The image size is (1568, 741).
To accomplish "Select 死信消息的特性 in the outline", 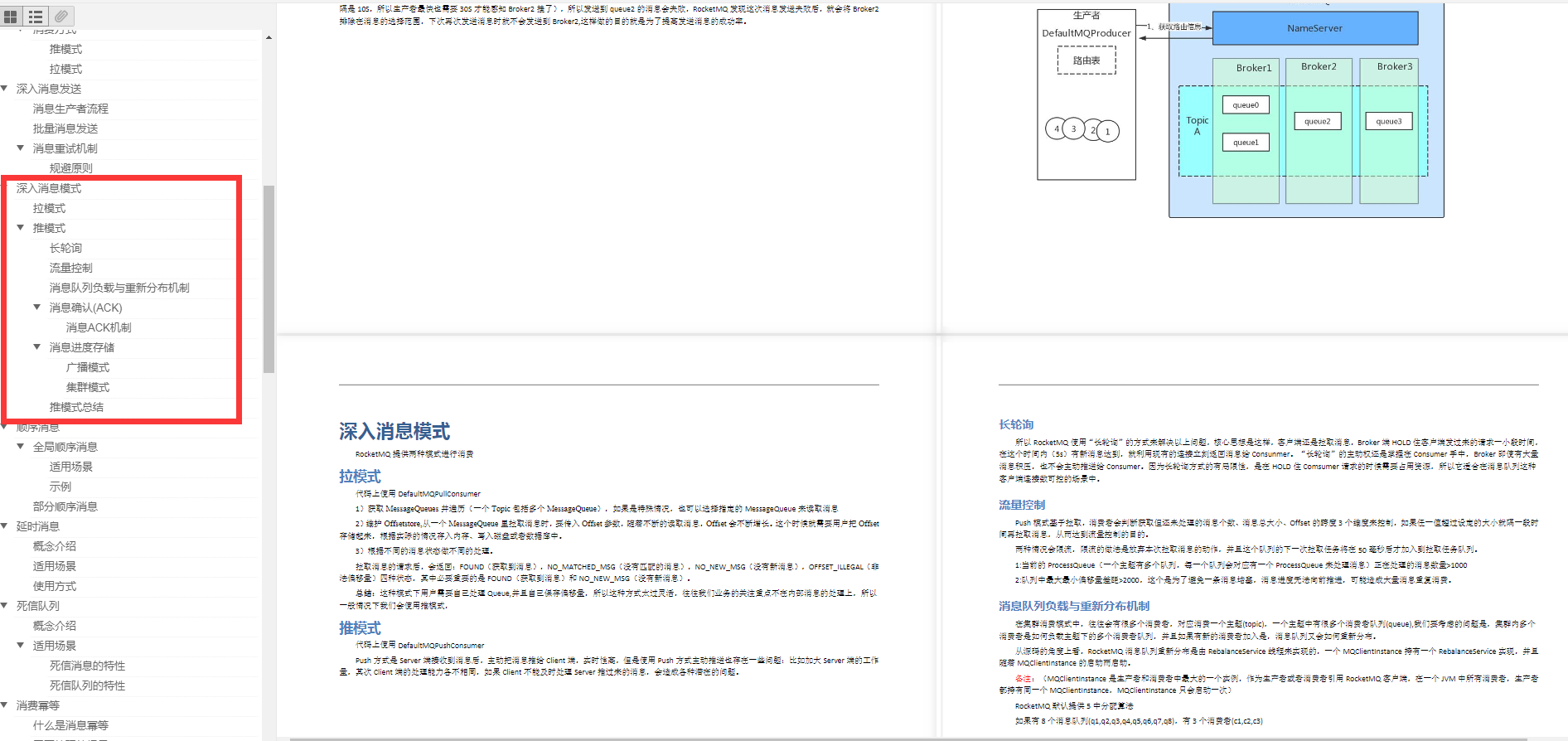I will coord(88,666).
